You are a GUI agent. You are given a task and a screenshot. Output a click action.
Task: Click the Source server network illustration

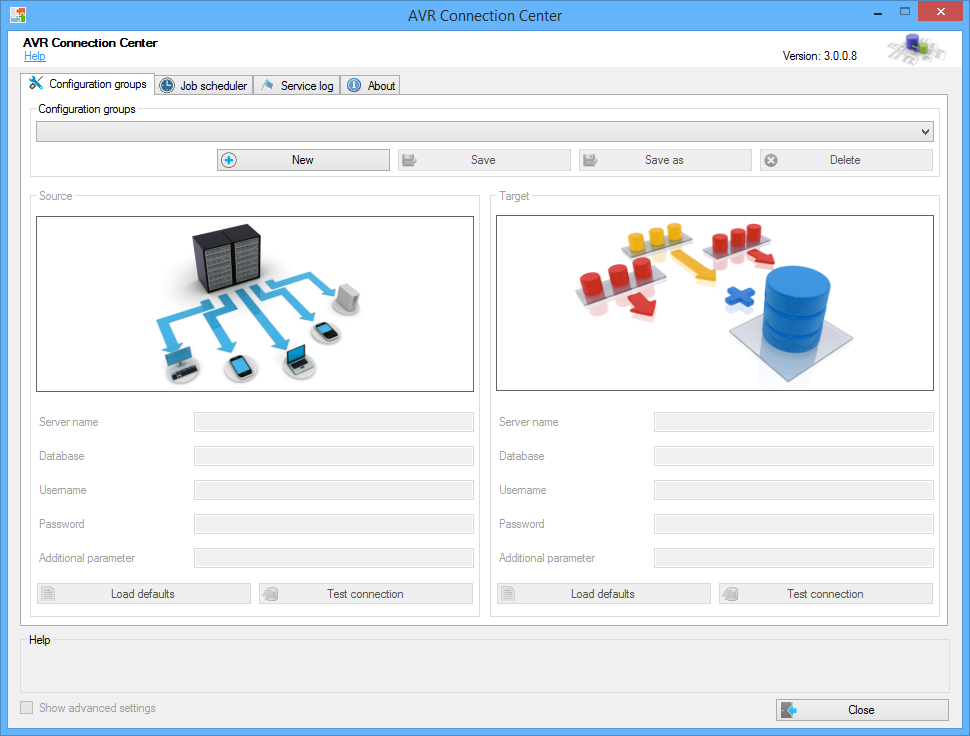click(255, 304)
